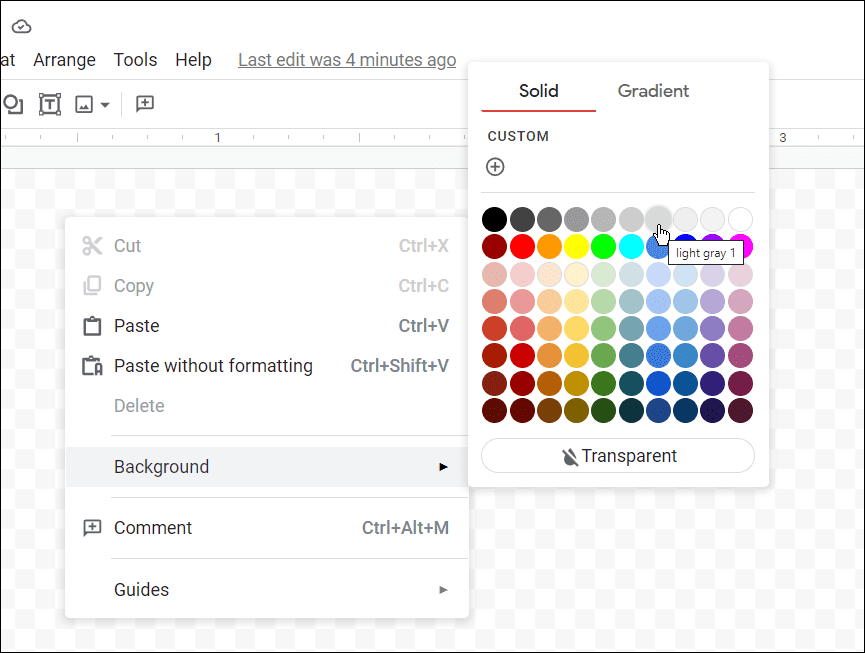This screenshot has width=865, height=653.
Task: Expand the Guides submenu arrow
Action: click(x=443, y=590)
